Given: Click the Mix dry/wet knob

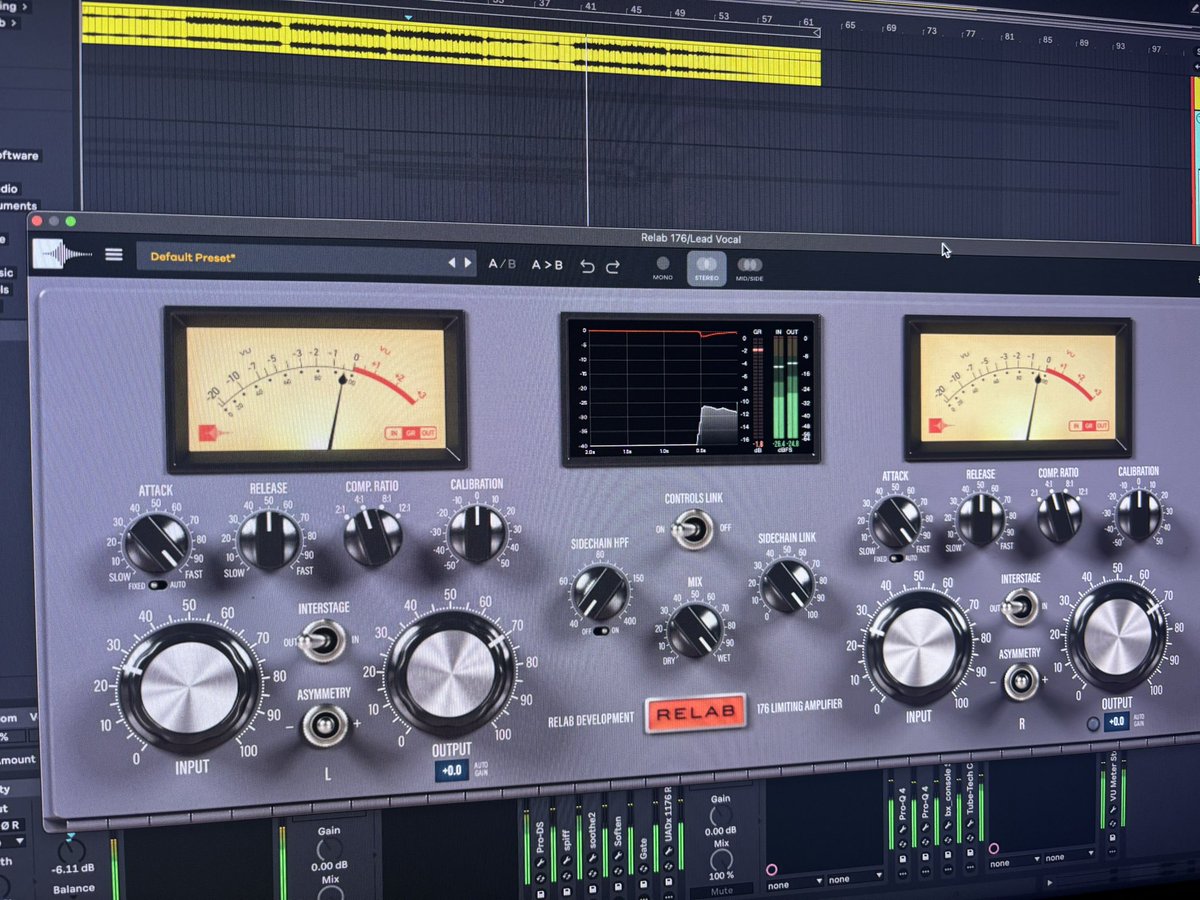Looking at the screenshot, I should coord(695,631).
